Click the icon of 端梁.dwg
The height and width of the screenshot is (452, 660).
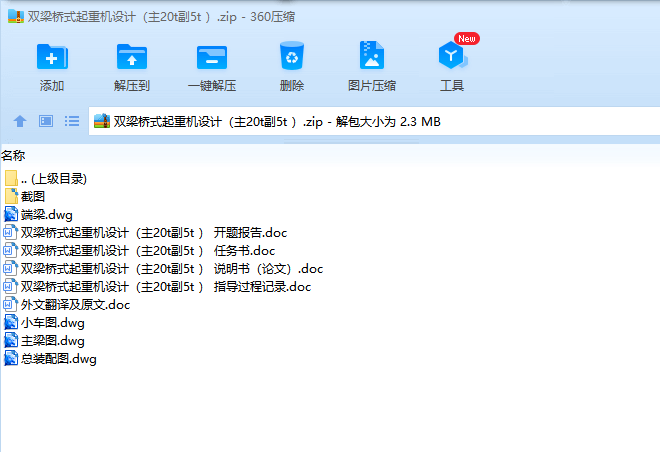pyautogui.click(x=11, y=214)
